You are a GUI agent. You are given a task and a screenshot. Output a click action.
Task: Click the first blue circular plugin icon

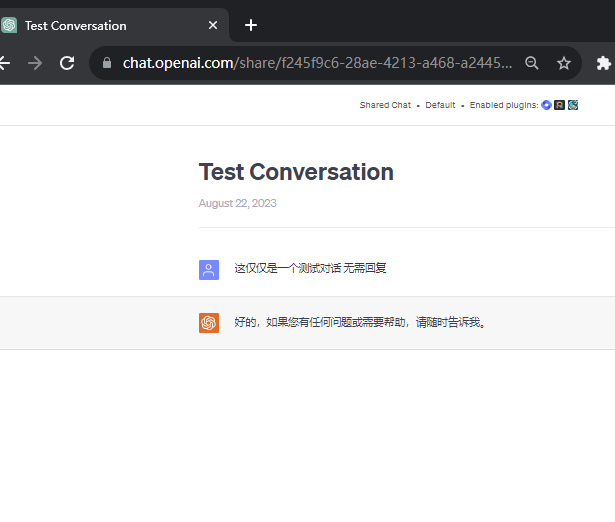[x=546, y=105]
